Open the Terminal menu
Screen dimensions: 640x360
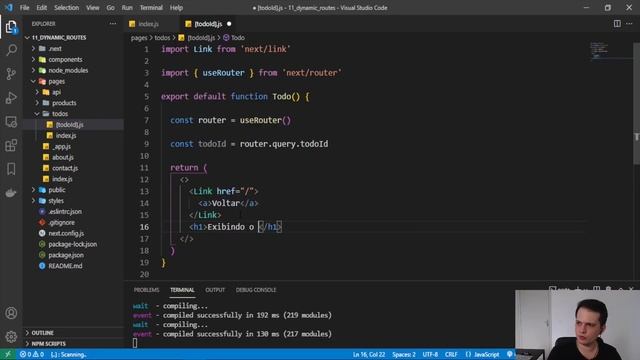point(151,8)
